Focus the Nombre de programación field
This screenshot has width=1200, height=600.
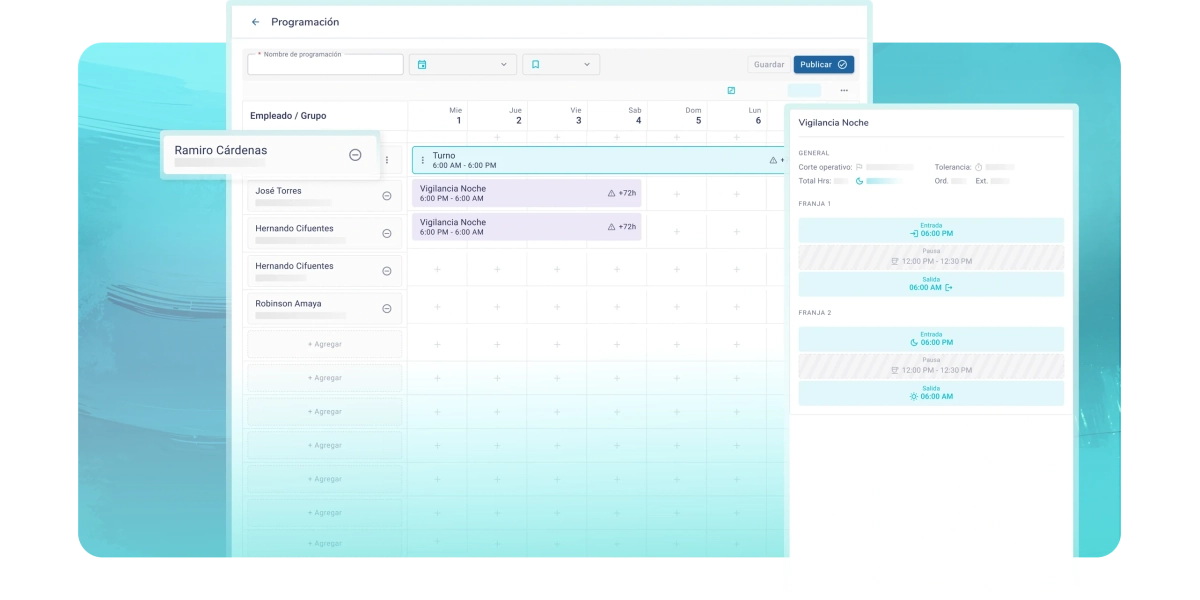pyautogui.click(x=325, y=65)
